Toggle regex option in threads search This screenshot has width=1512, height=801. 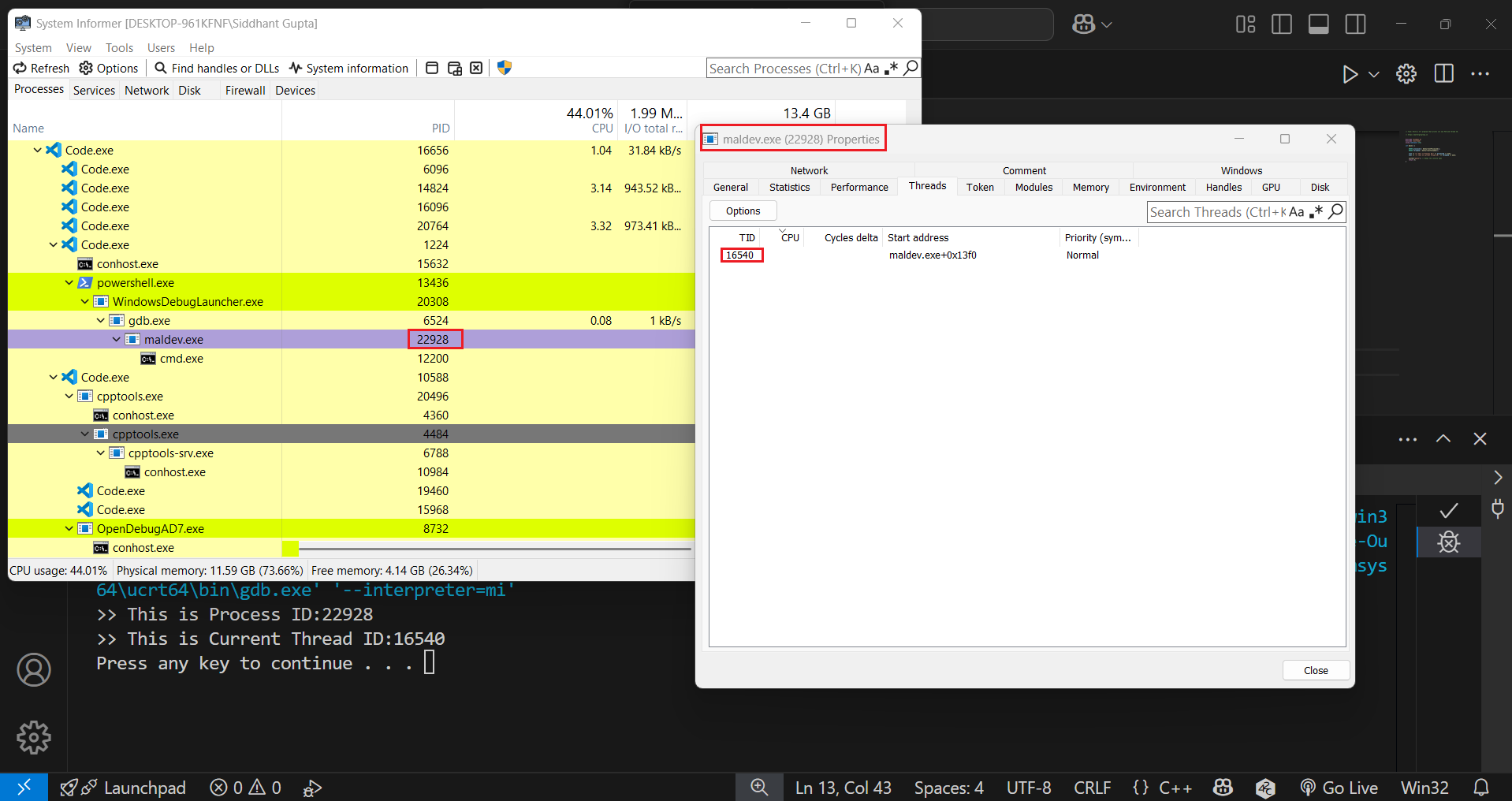pyautogui.click(x=1316, y=212)
